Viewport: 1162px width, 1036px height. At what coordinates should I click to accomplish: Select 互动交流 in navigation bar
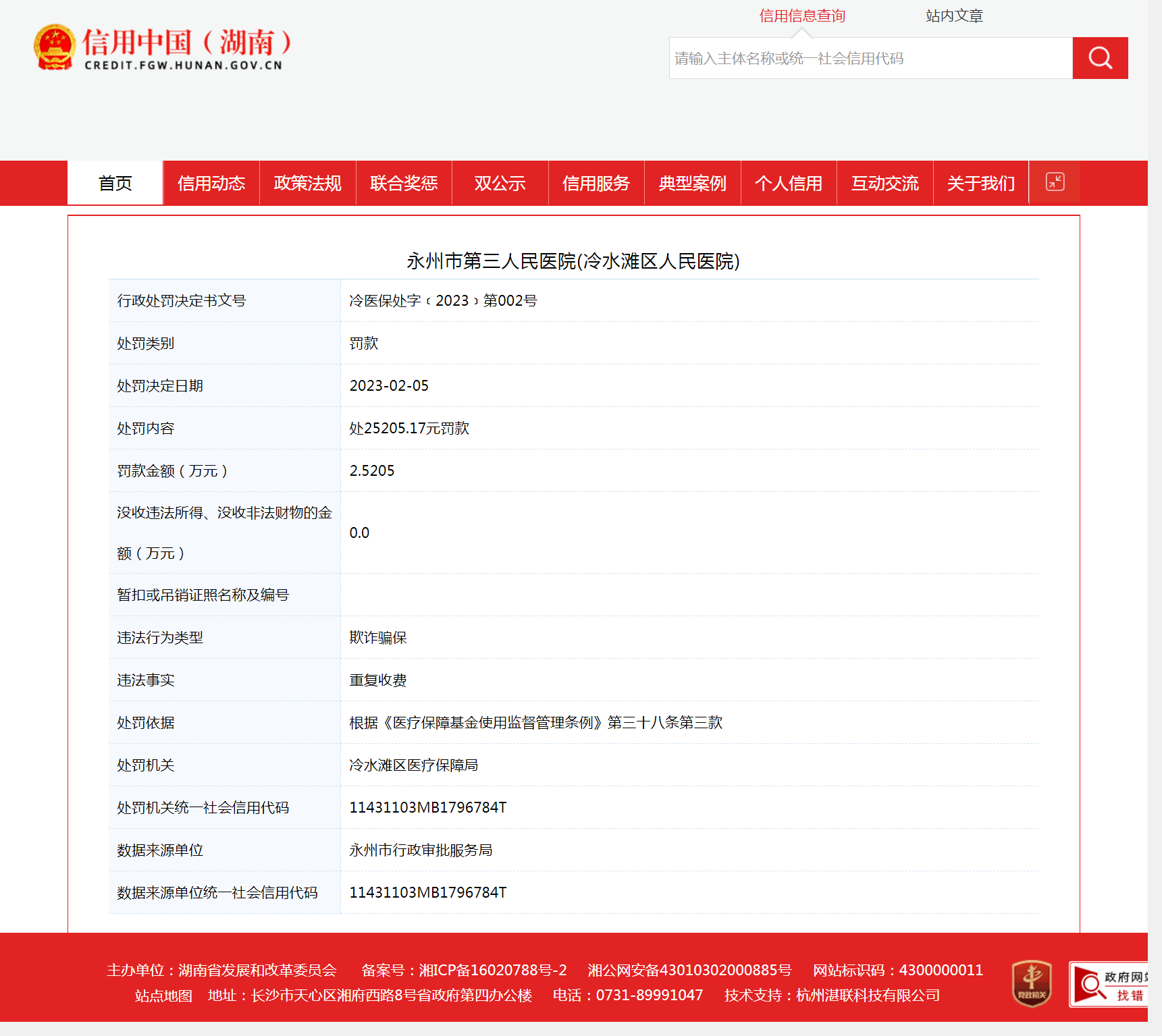tap(884, 184)
